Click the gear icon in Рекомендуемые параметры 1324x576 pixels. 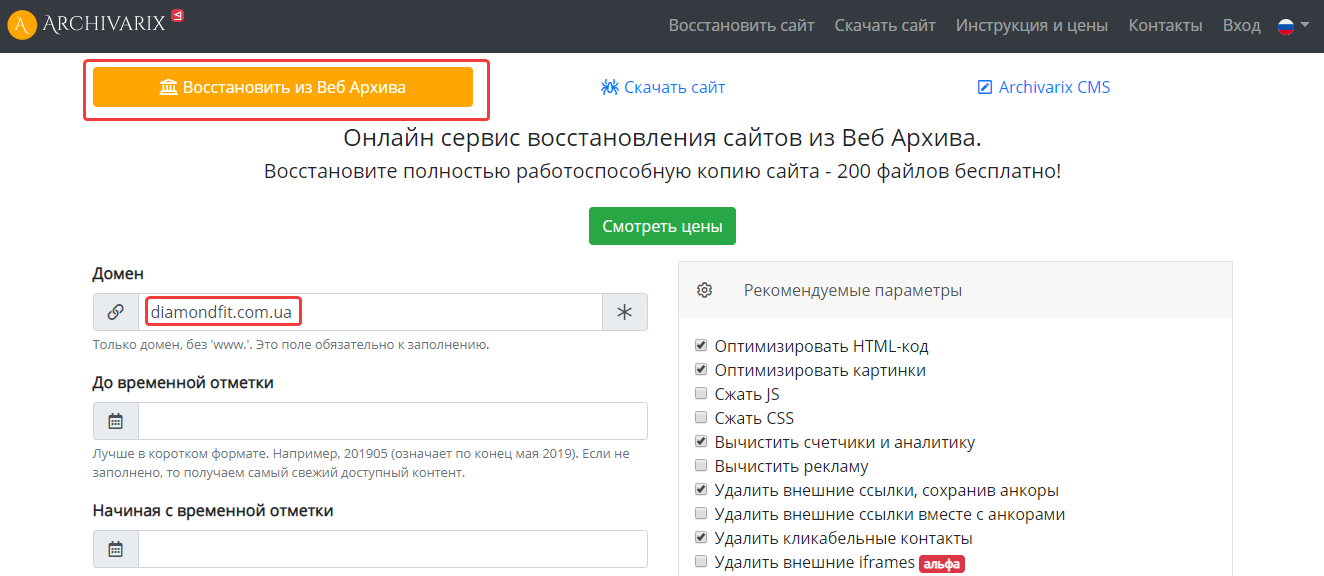(704, 290)
